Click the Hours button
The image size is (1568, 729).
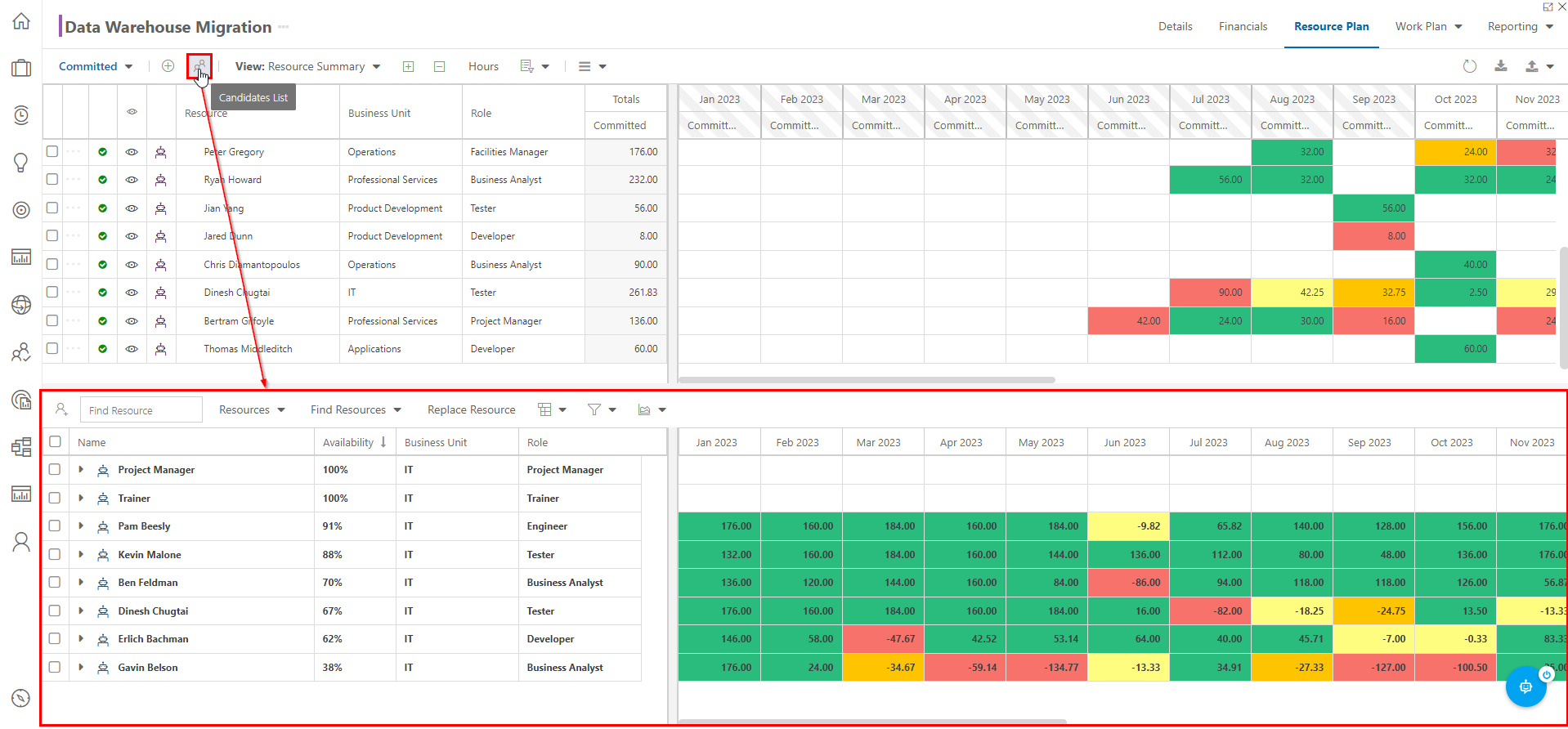[x=483, y=66]
